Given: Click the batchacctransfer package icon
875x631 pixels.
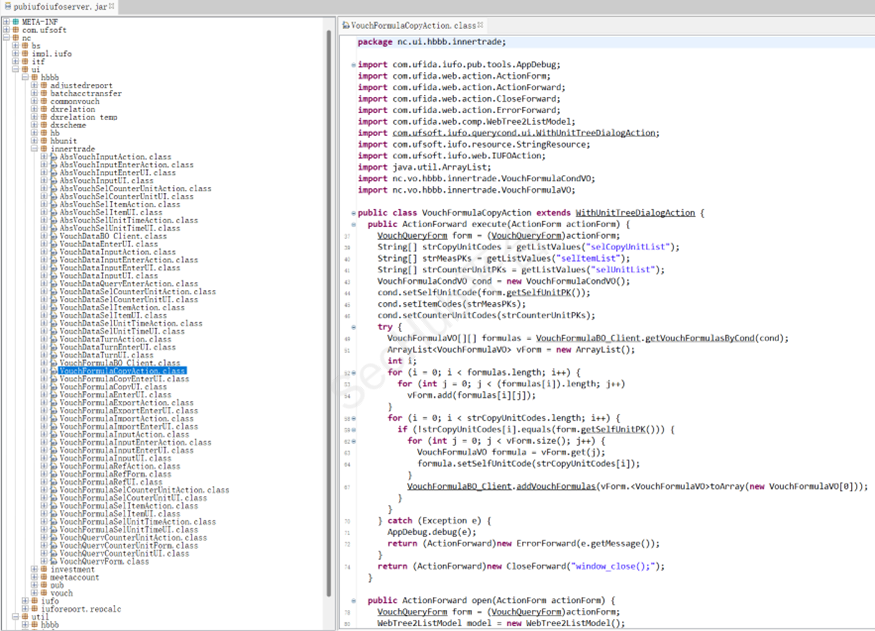Looking at the screenshot, I should tap(44, 93).
